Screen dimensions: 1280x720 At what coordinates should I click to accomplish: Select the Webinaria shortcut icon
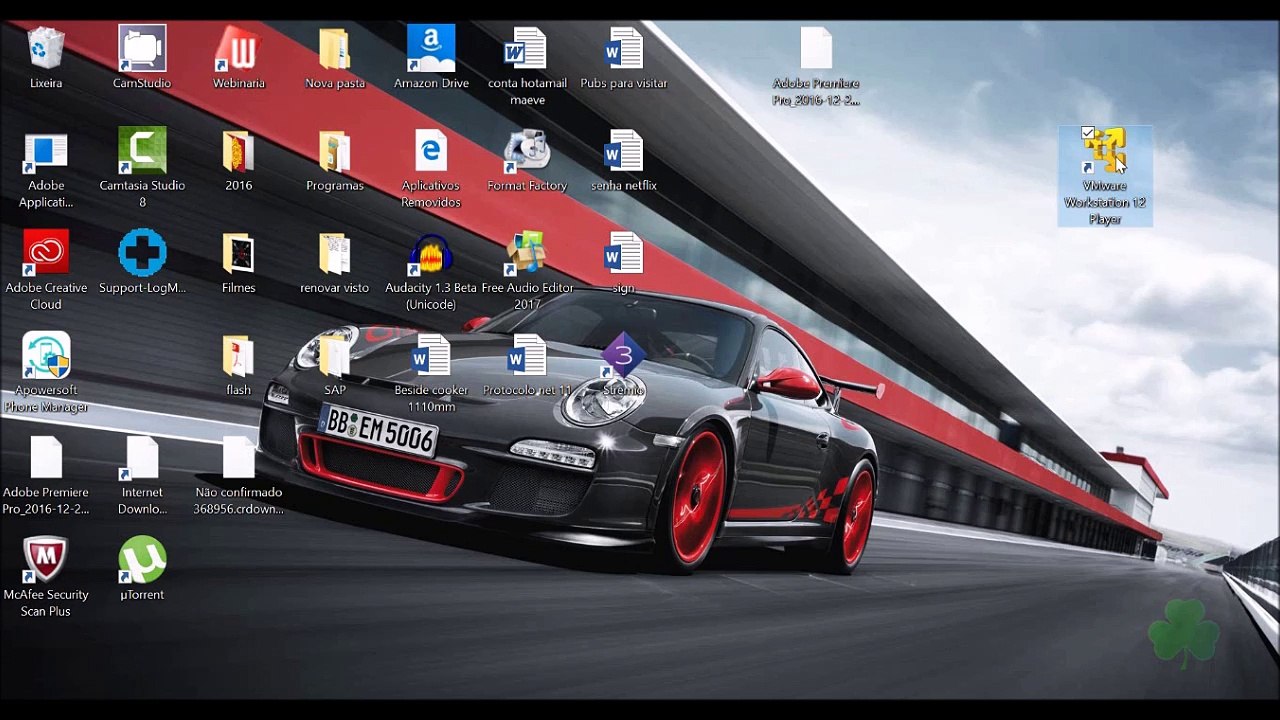tap(238, 49)
